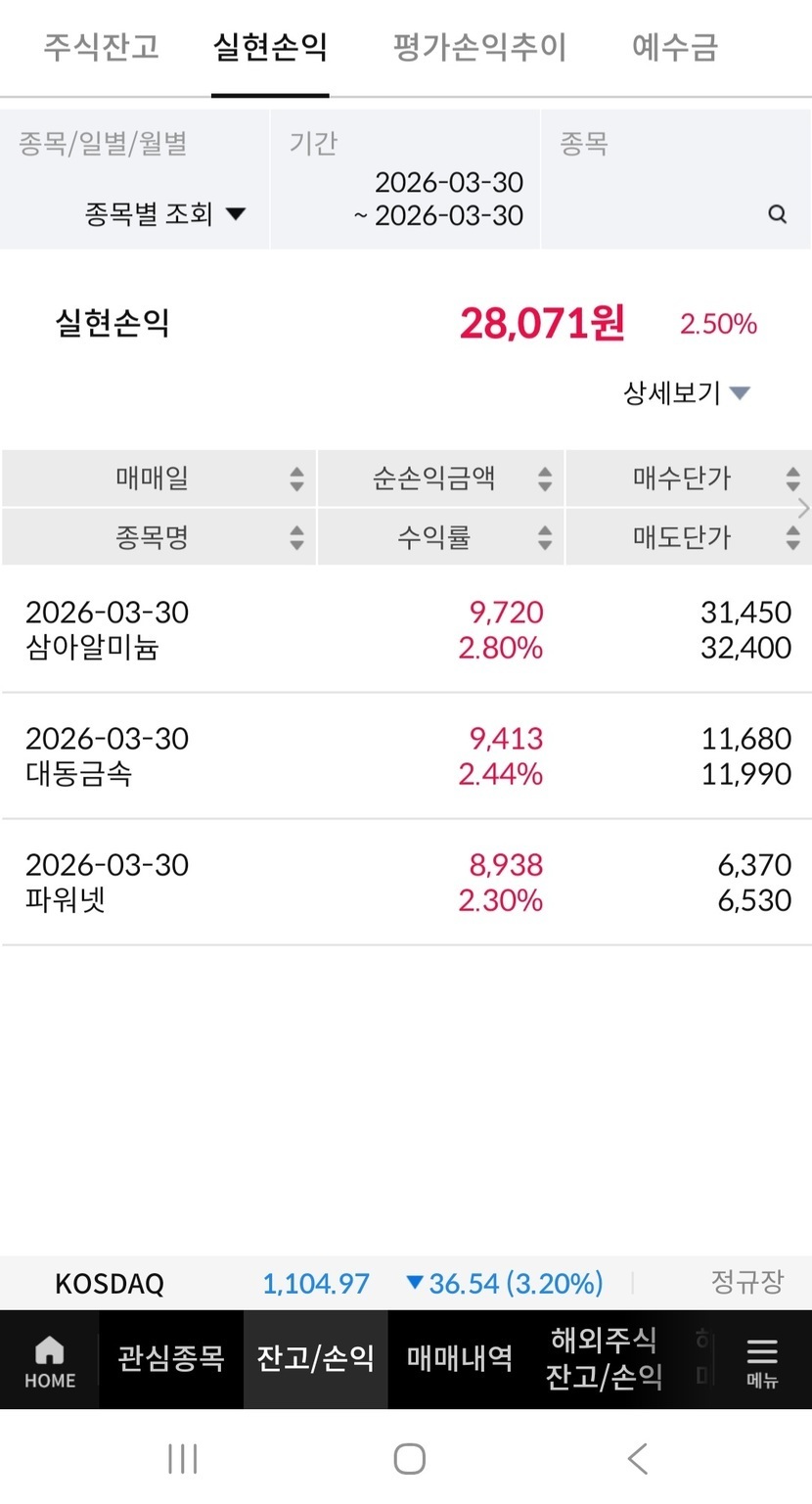
Task: Sort by 매수단가 using its sort arrows
Action: 793,479
